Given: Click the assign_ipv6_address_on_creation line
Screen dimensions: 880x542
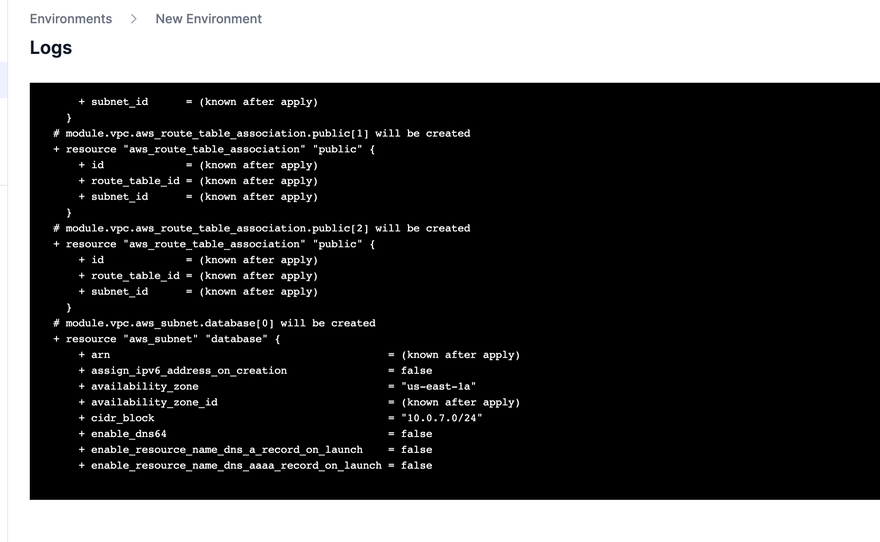Looking at the screenshot, I should [x=255, y=370].
